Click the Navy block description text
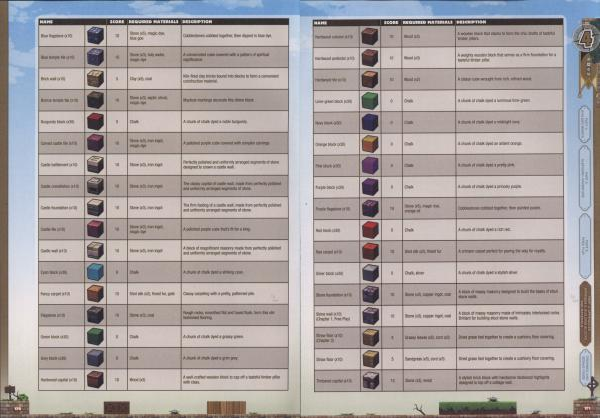This screenshot has height=418, width=600. [x=488, y=122]
